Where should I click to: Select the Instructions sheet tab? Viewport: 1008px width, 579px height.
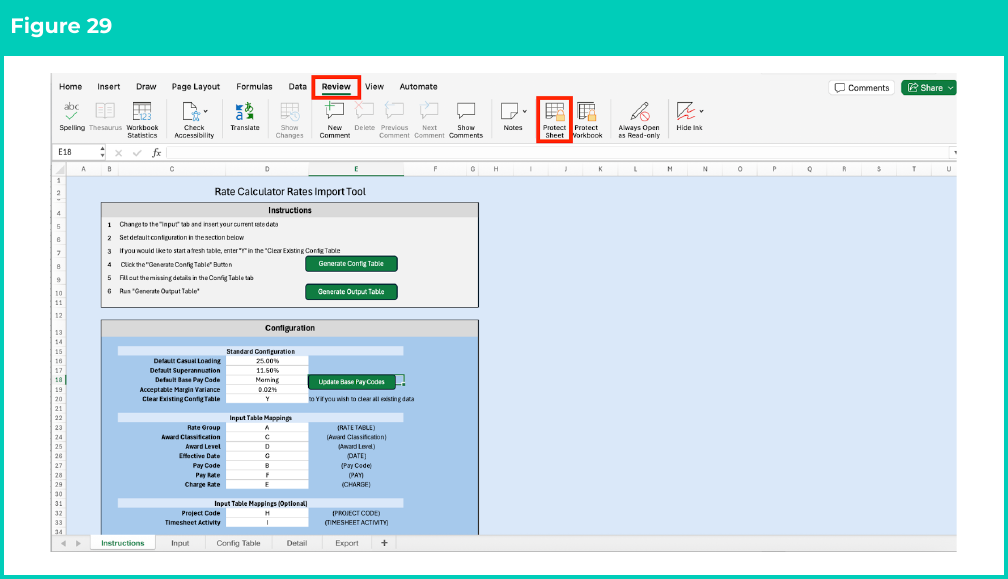pyautogui.click(x=123, y=543)
